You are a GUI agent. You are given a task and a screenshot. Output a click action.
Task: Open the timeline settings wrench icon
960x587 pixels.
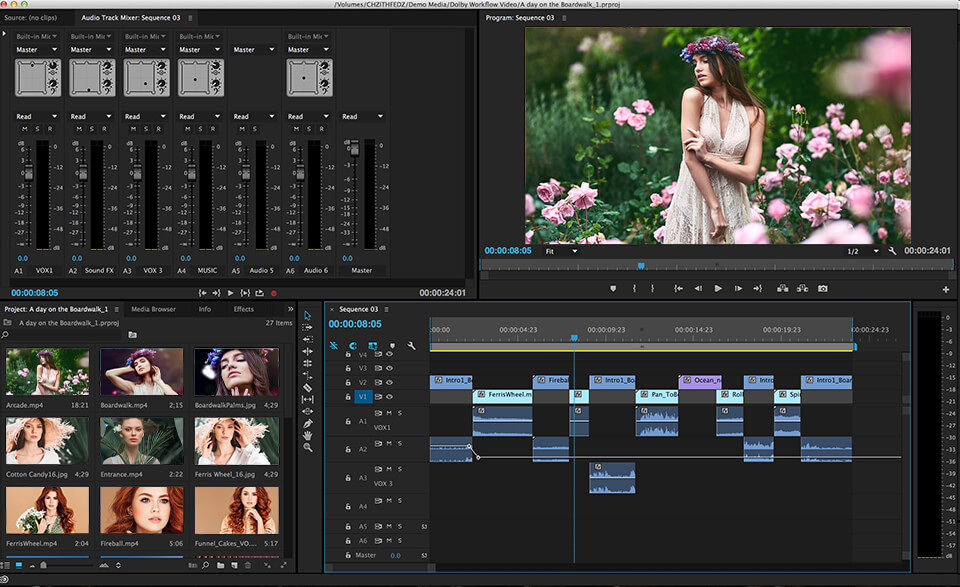coord(411,343)
